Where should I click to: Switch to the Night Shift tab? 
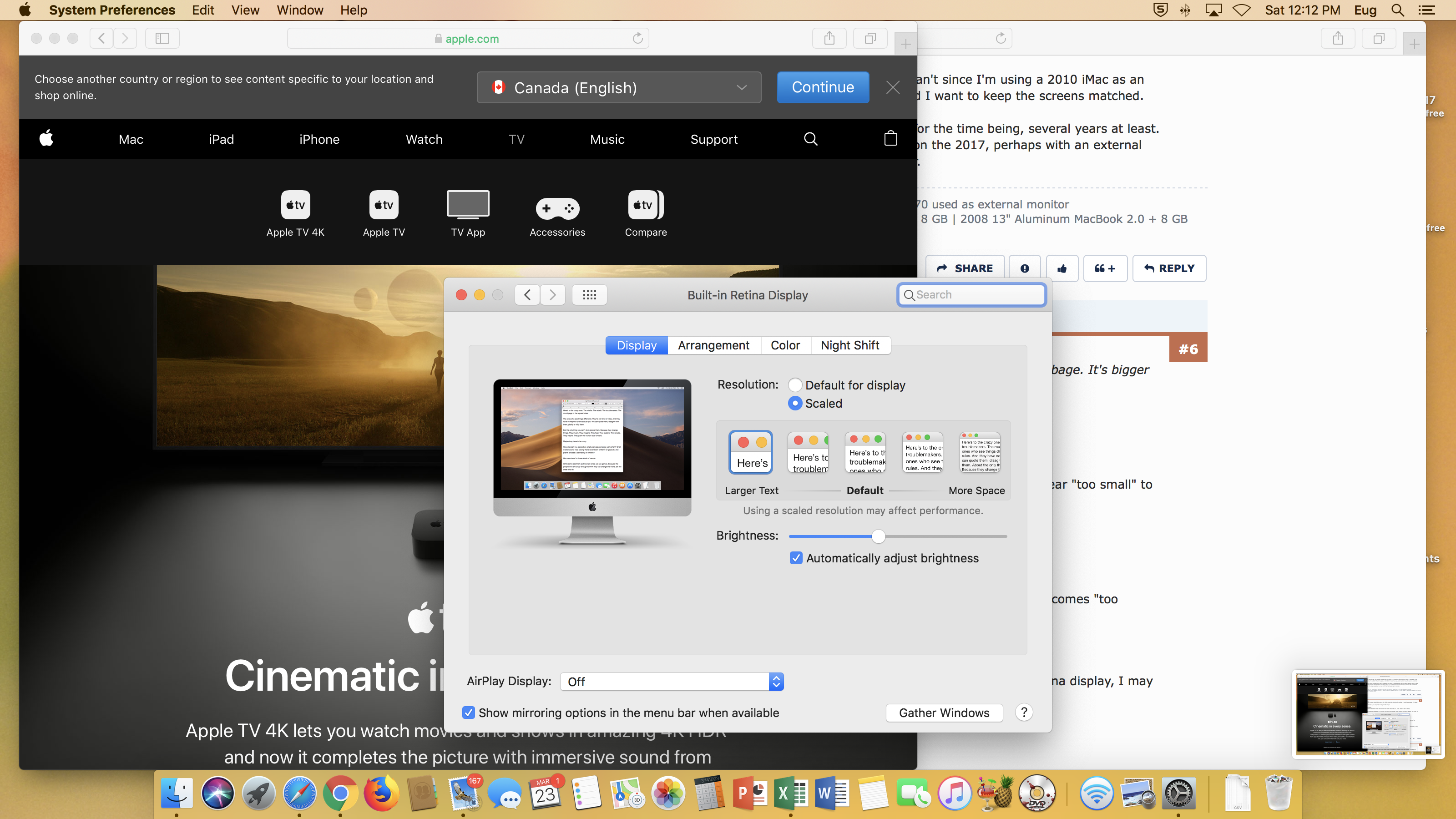click(x=850, y=345)
